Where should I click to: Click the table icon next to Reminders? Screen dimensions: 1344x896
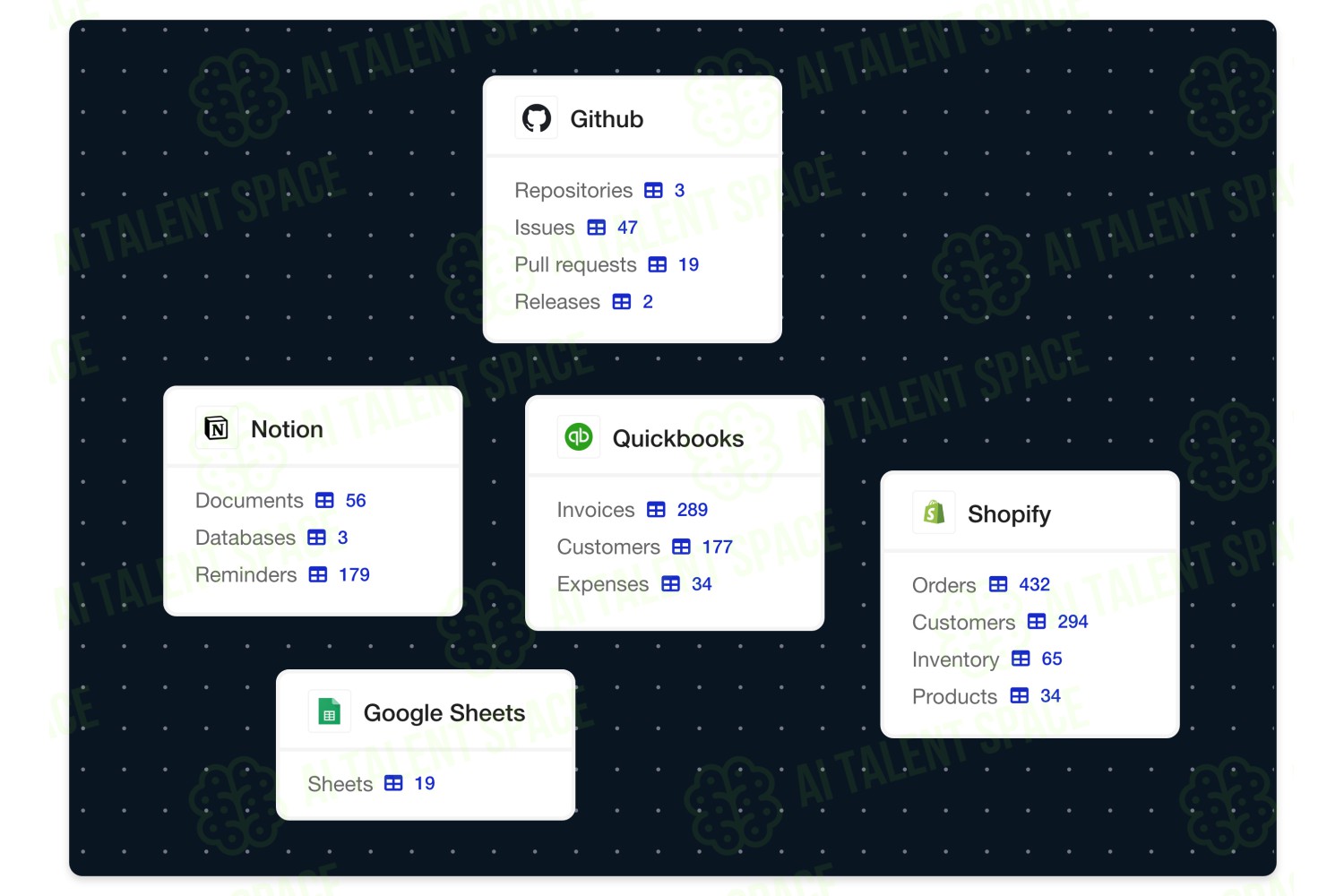(318, 574)
